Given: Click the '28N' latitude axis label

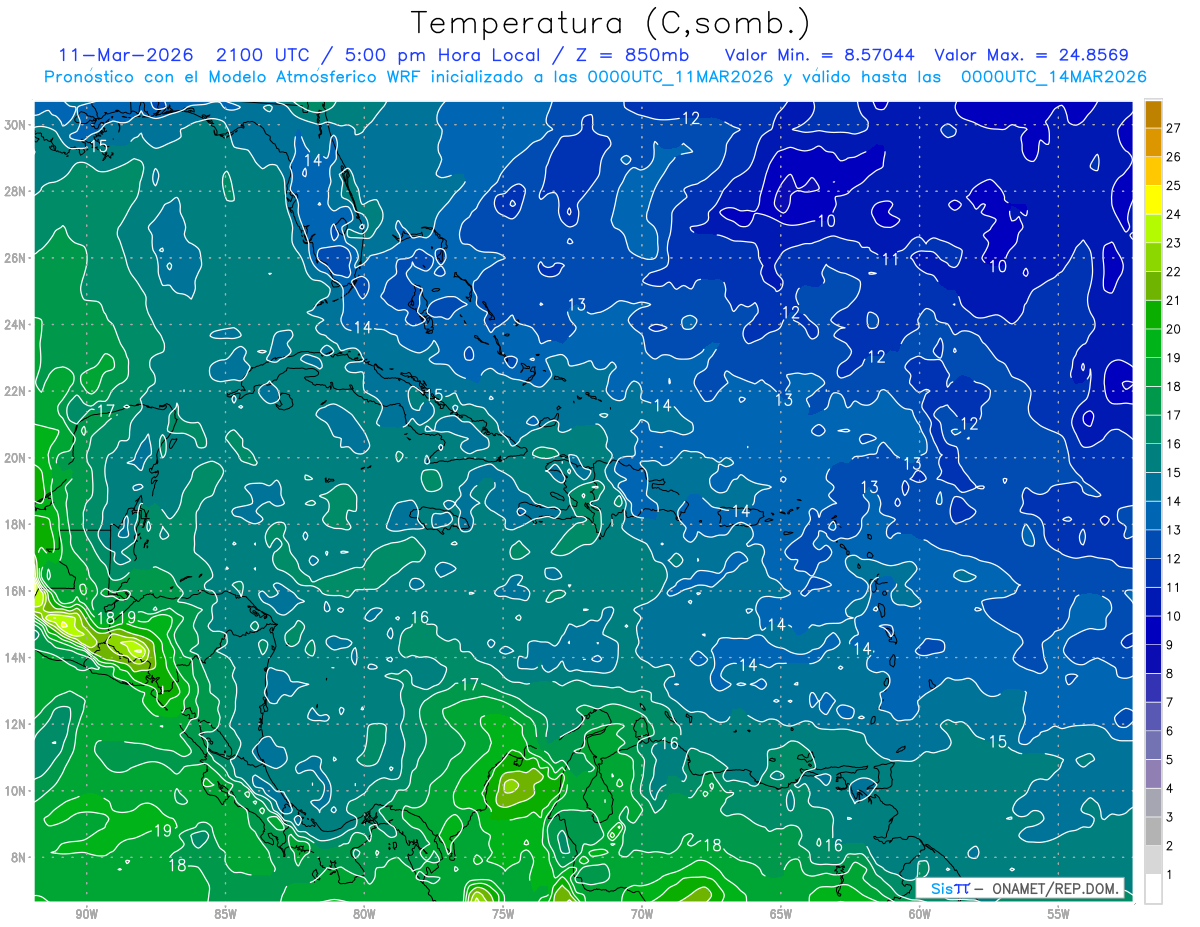Looking at the screenshot, I should point(14,191).
